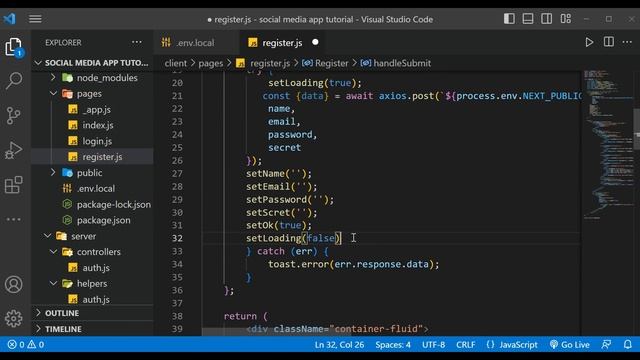The image size is (640, 360).
Task: Switch to the .env.local tab
Action: [195, 42]
